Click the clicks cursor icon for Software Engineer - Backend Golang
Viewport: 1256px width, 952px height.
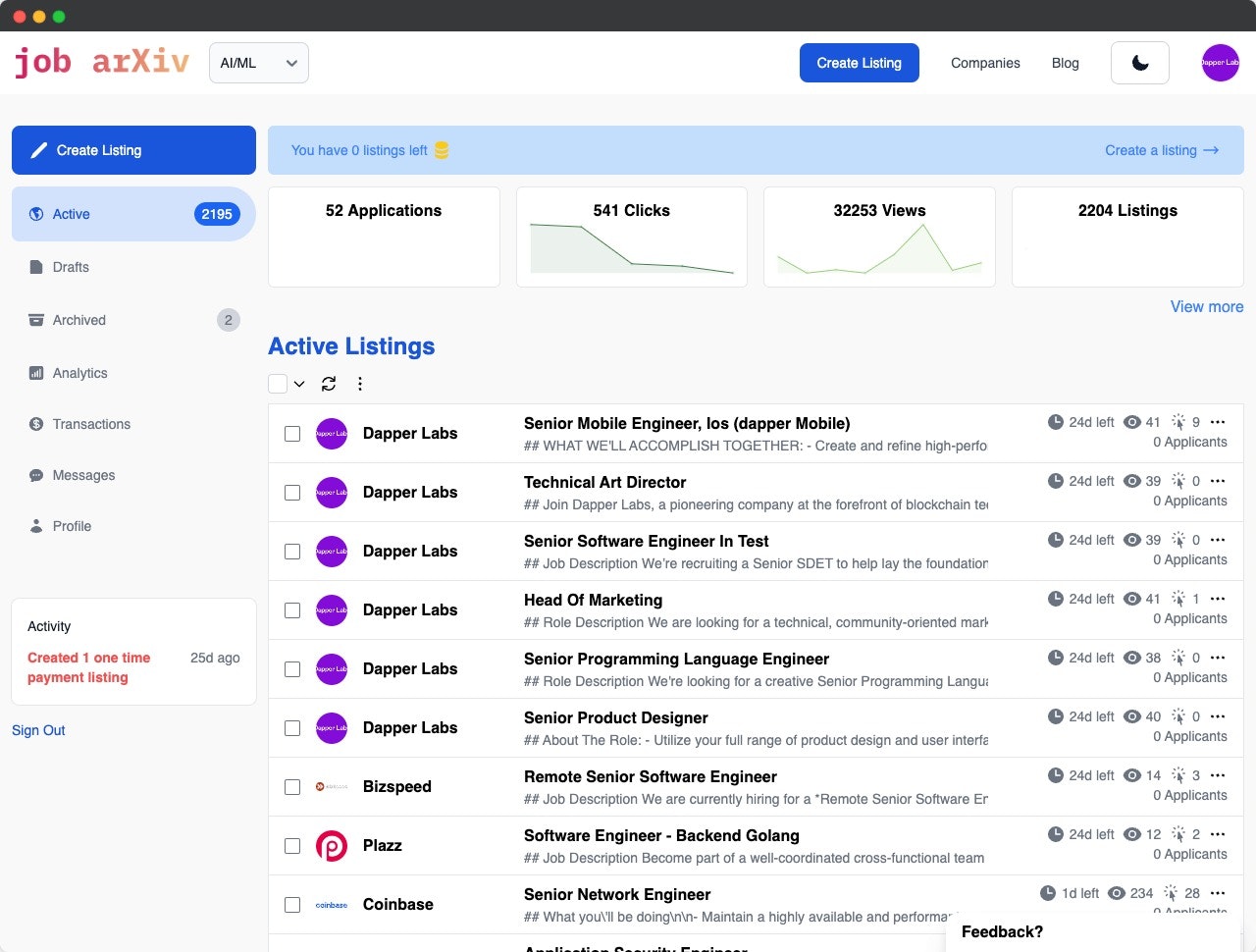(x=1178, y=834)
